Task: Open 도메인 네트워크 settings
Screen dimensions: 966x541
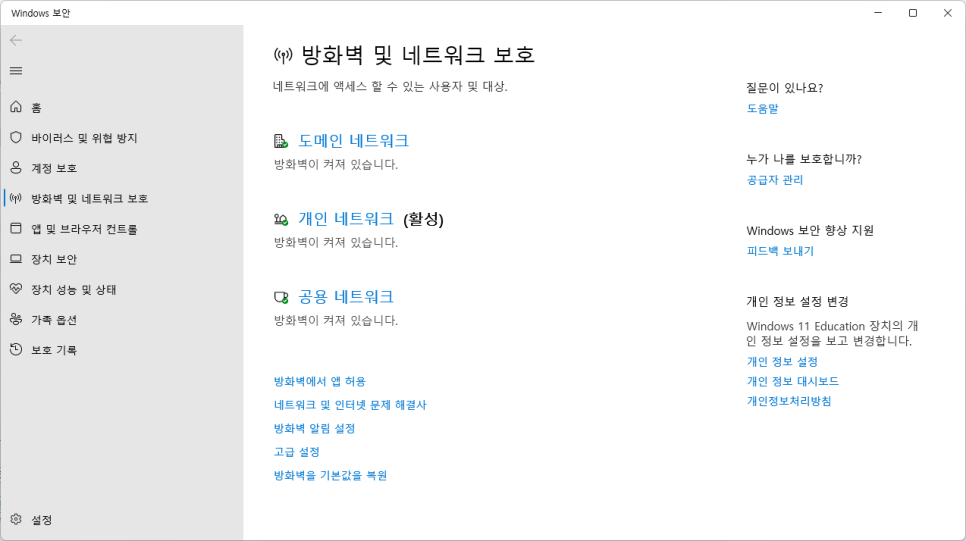Action: [353, 140]
